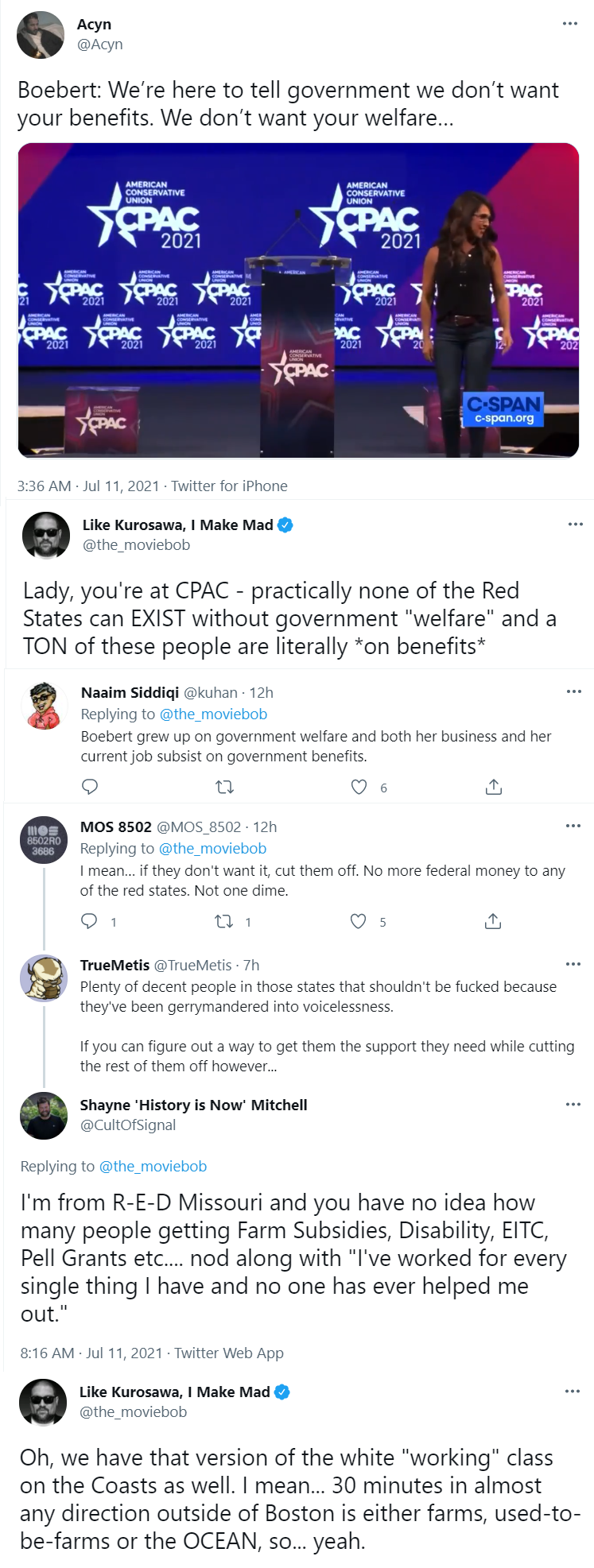This screenshot has height=1568, width=594.
Task: Open more options on TrueMetis tweet
Action: click(573, 964)
